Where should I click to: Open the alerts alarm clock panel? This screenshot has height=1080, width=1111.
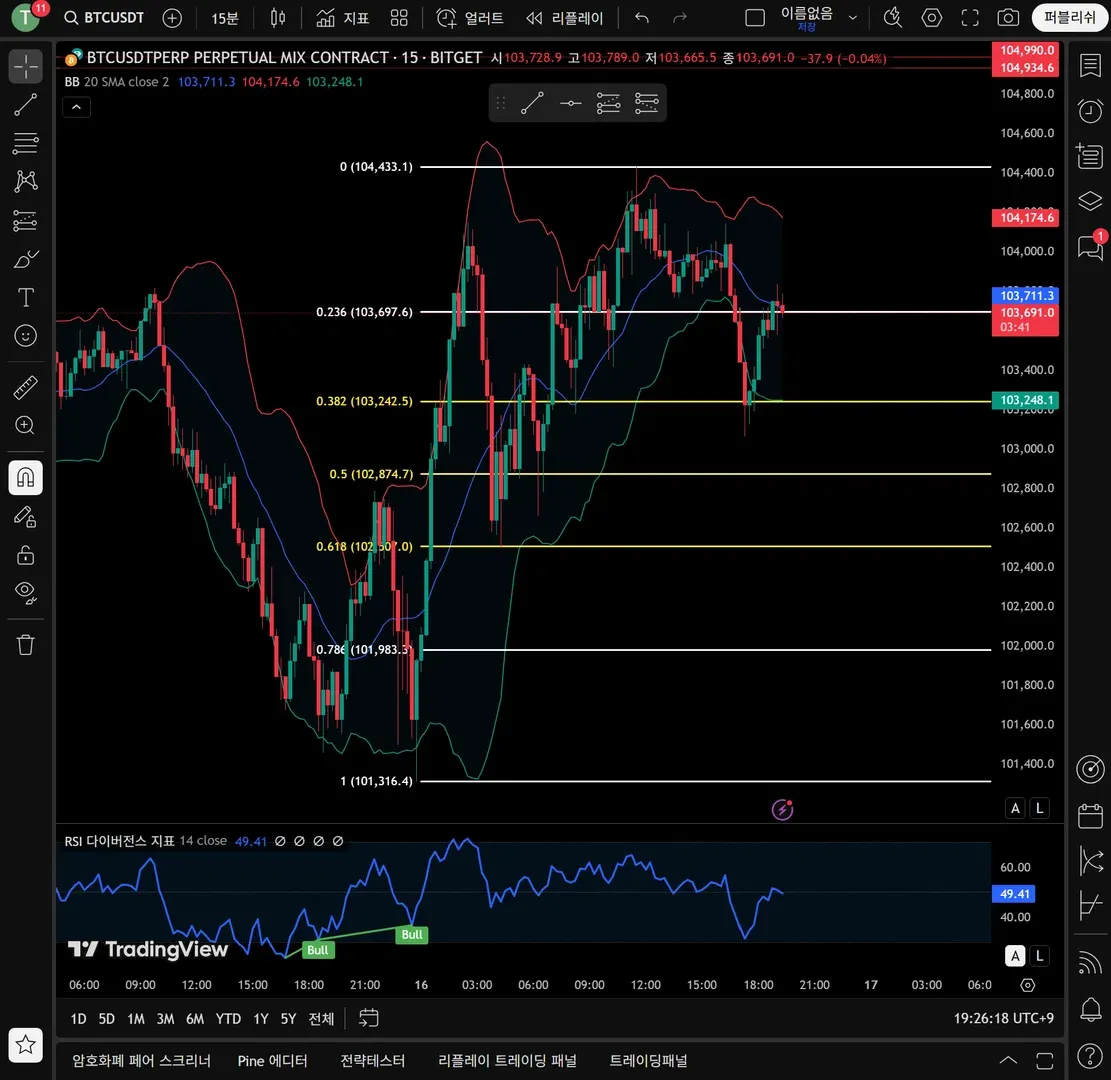tap(1090, 111)
